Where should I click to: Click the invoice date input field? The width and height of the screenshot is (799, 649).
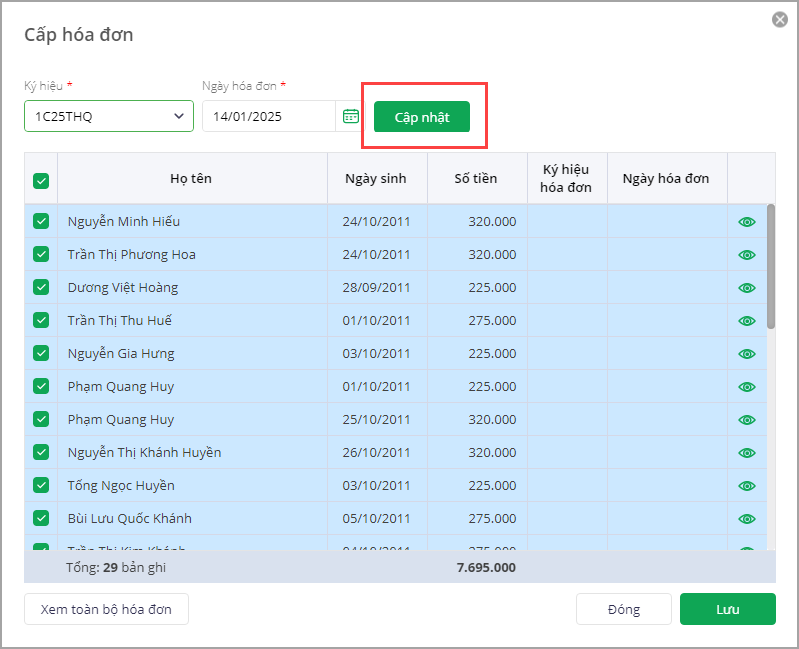click(x=268, y=116)
